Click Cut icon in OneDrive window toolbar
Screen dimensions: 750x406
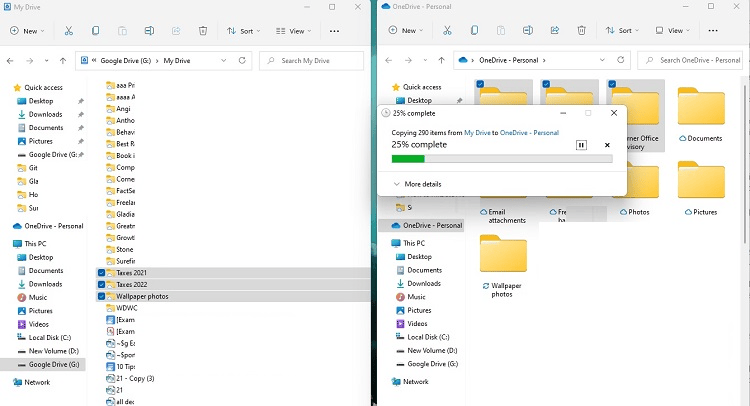coord(447,30)
